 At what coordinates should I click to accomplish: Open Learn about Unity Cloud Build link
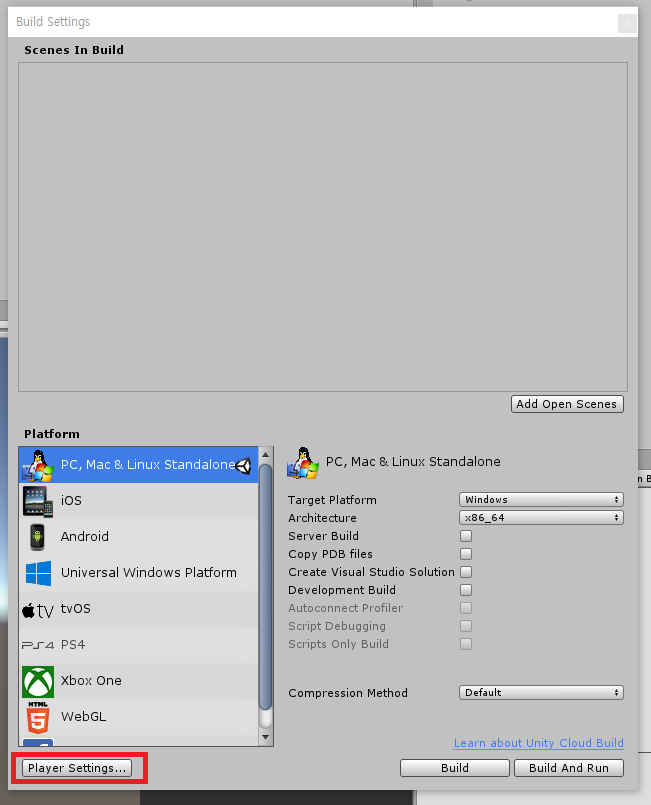(539, 743)
